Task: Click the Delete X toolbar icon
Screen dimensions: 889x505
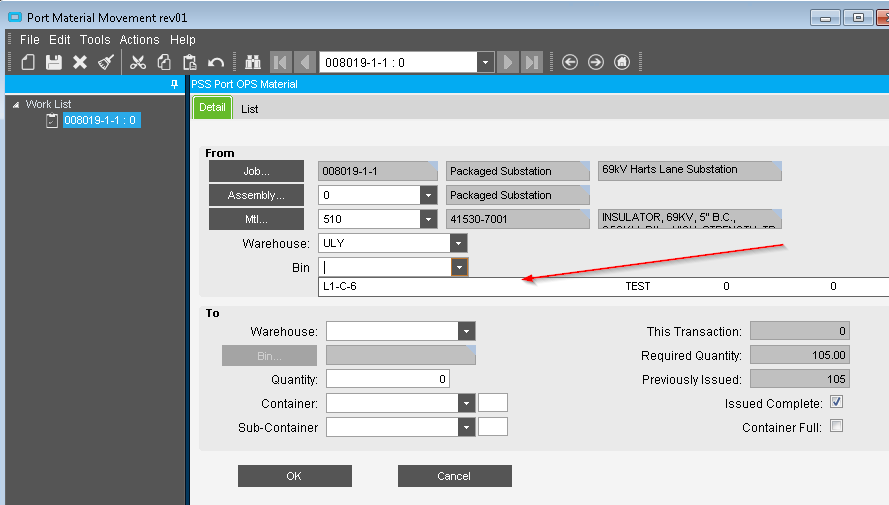Action: (x=80, y=62)
